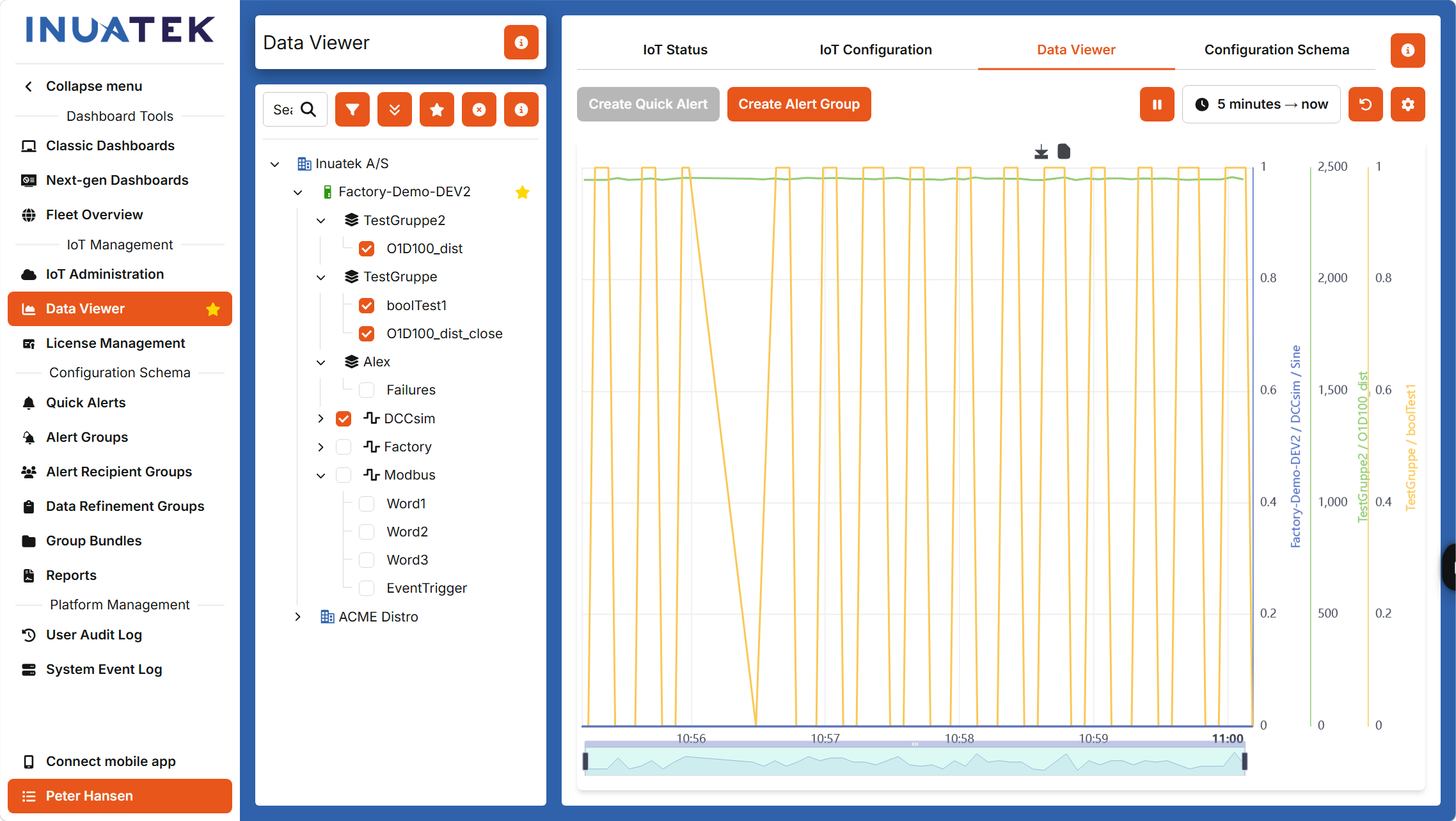The width and height of the screenshot is (1456, 821).
Task: Expand the ACME Distro node
Action: coord(298,617)
